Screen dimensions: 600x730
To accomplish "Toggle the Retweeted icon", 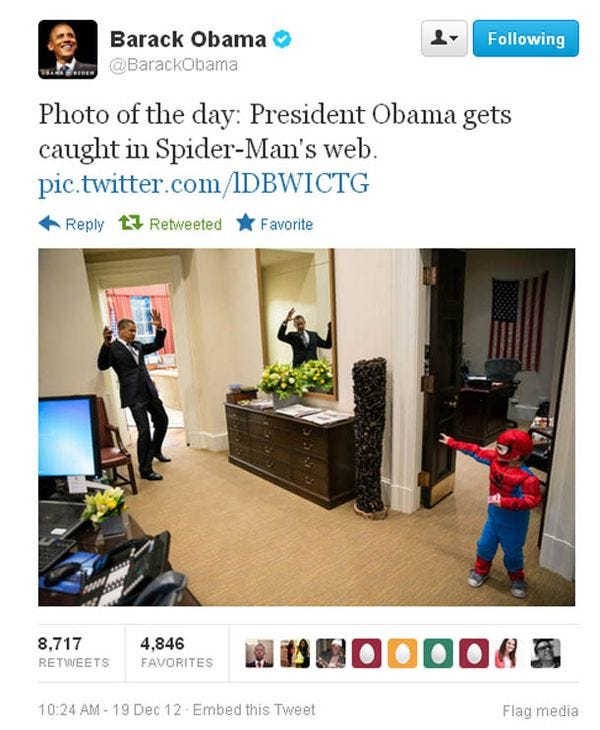I will point(130,223).
